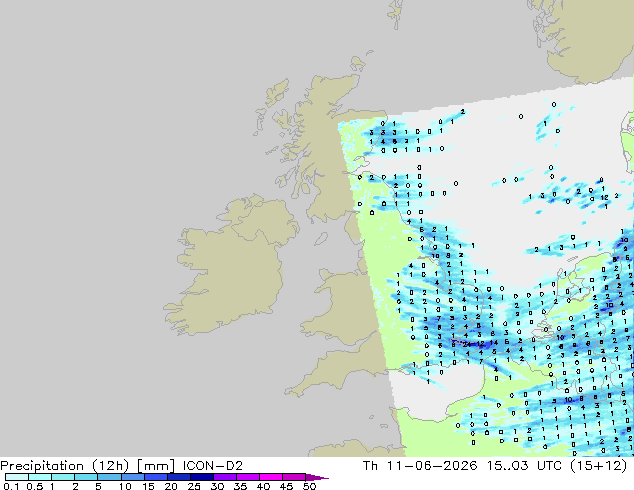
Task: Select the 2–5 mm legend color swatch
Action: click(x=86, y=477)
